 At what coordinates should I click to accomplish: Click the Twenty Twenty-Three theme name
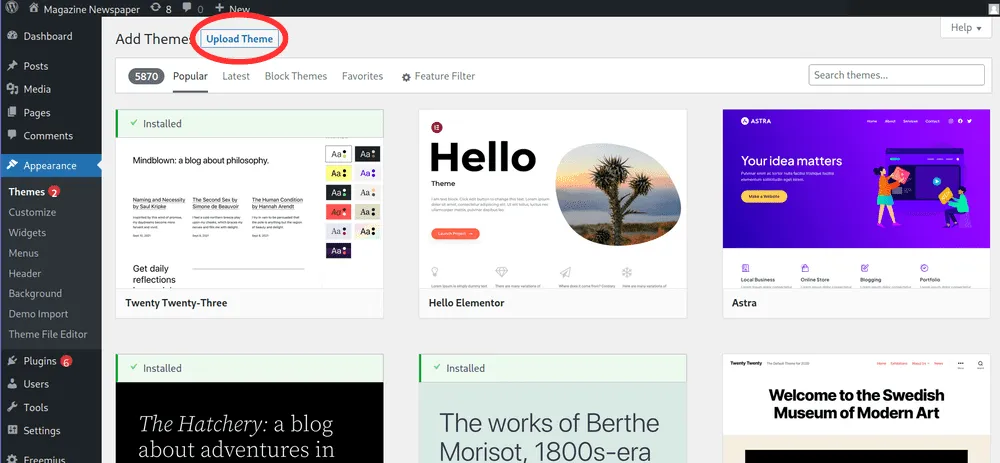click(176, 303)
